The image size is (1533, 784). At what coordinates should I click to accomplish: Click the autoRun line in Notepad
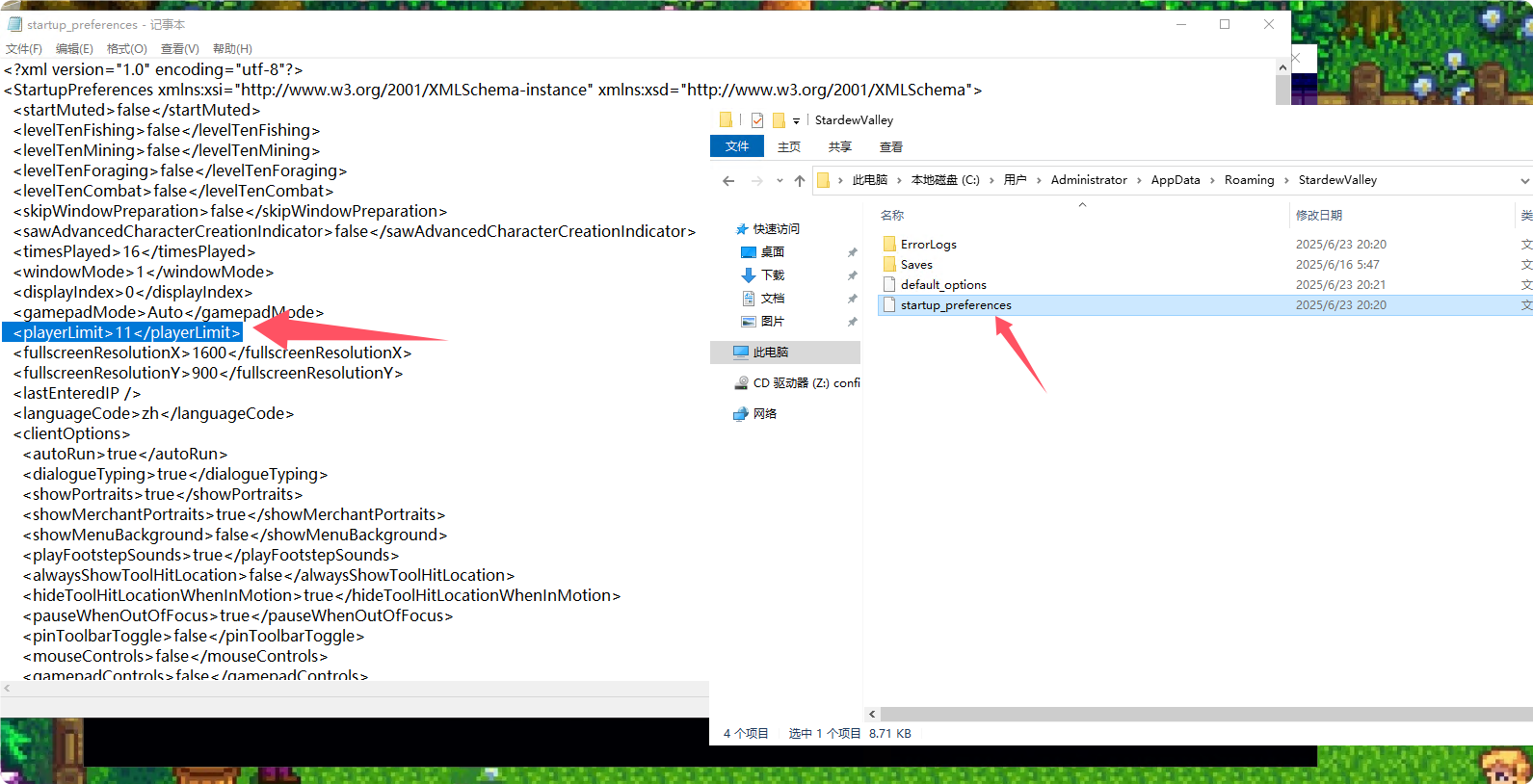[x=125, y=455]
